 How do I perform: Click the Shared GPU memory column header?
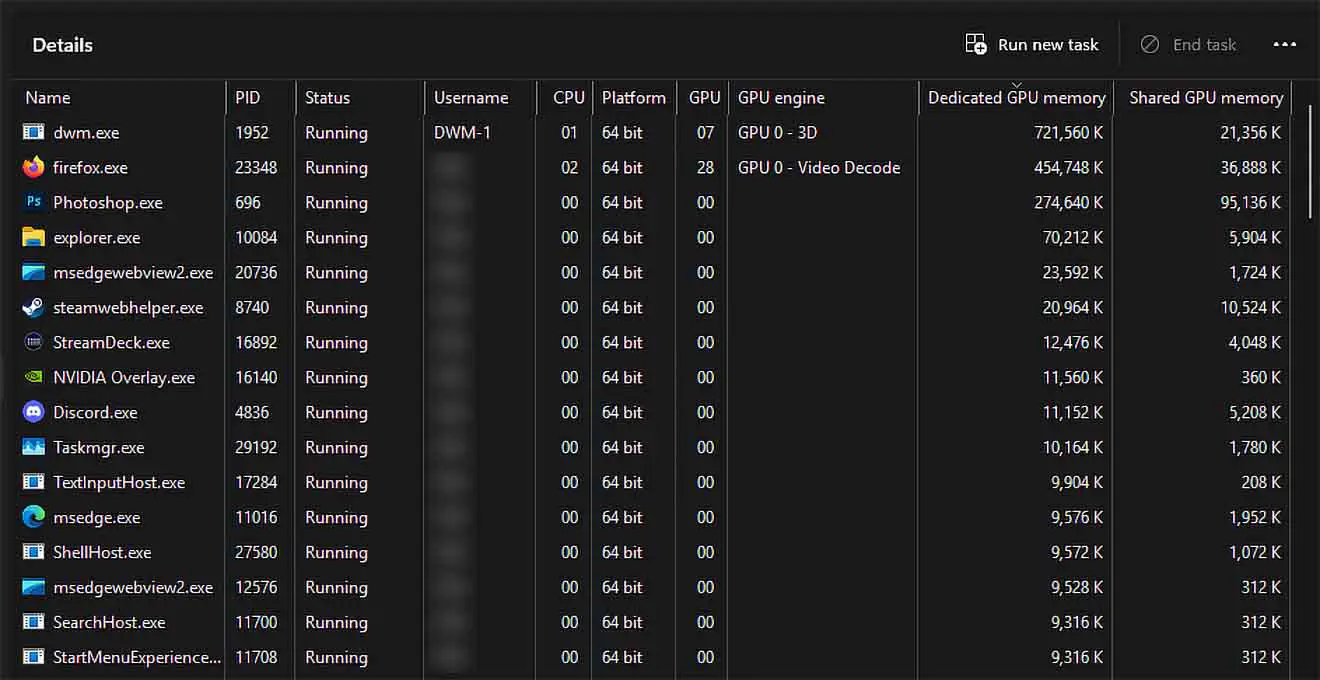click(1205, 98)
